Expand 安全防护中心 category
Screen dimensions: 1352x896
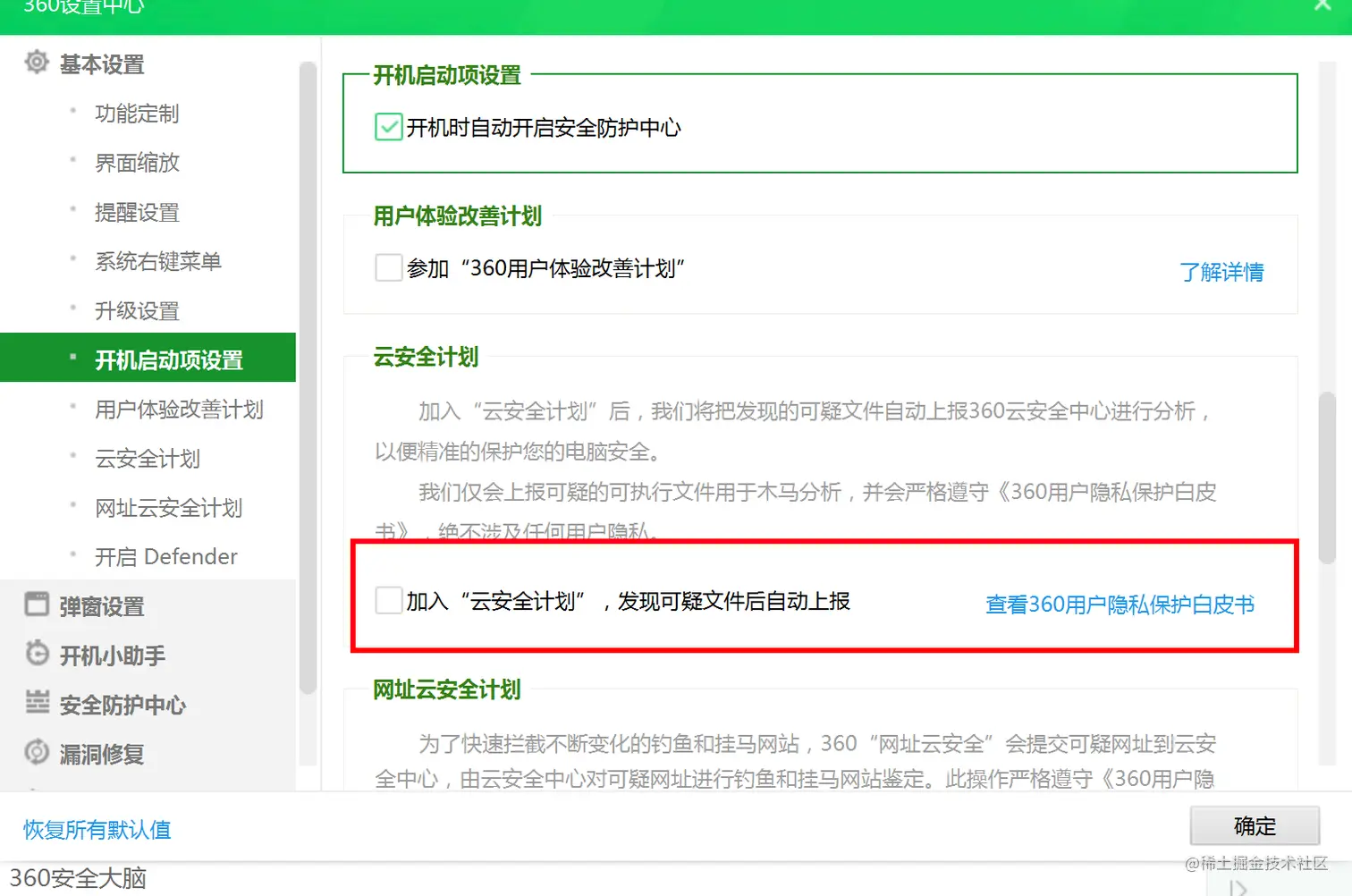(123, 705)
